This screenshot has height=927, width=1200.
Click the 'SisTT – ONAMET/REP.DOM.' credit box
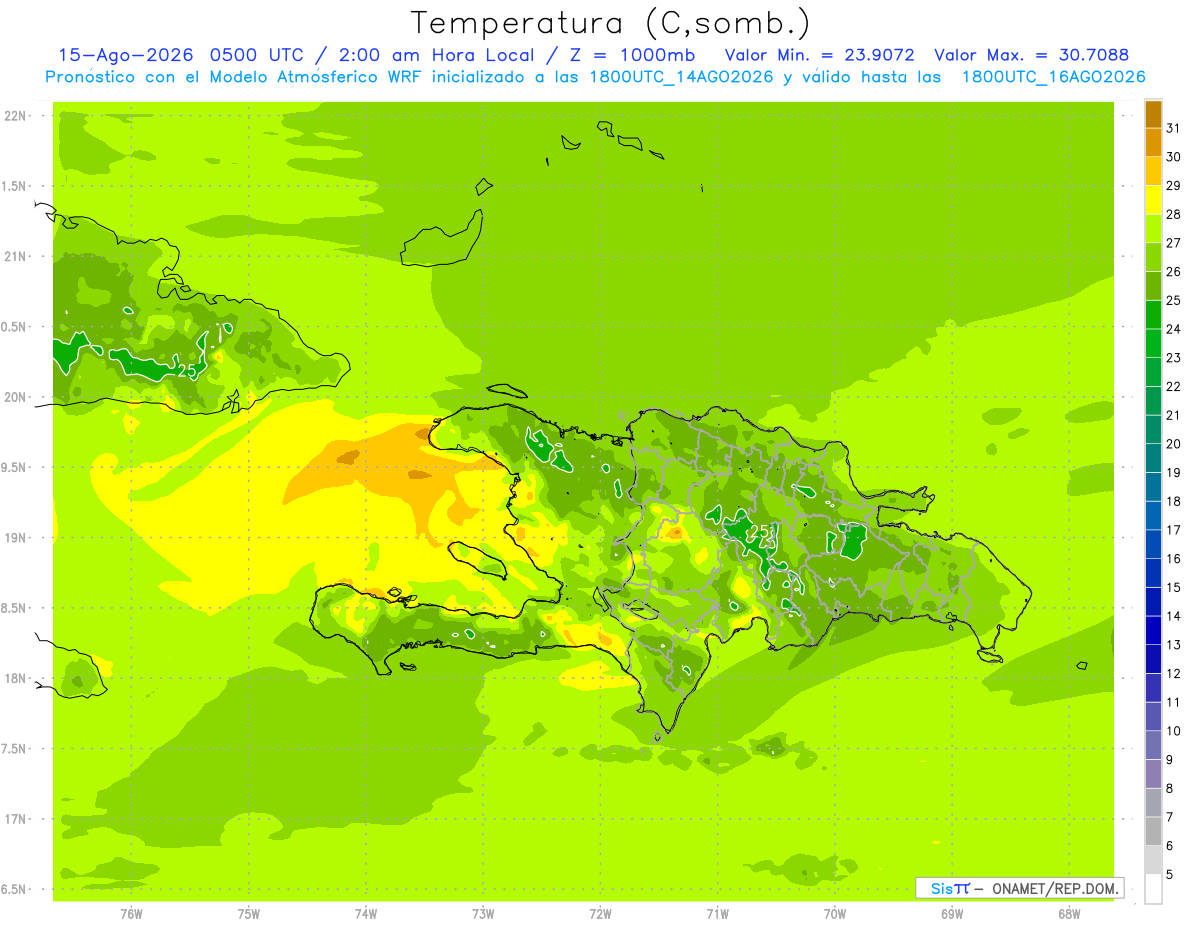[1019, 888]
